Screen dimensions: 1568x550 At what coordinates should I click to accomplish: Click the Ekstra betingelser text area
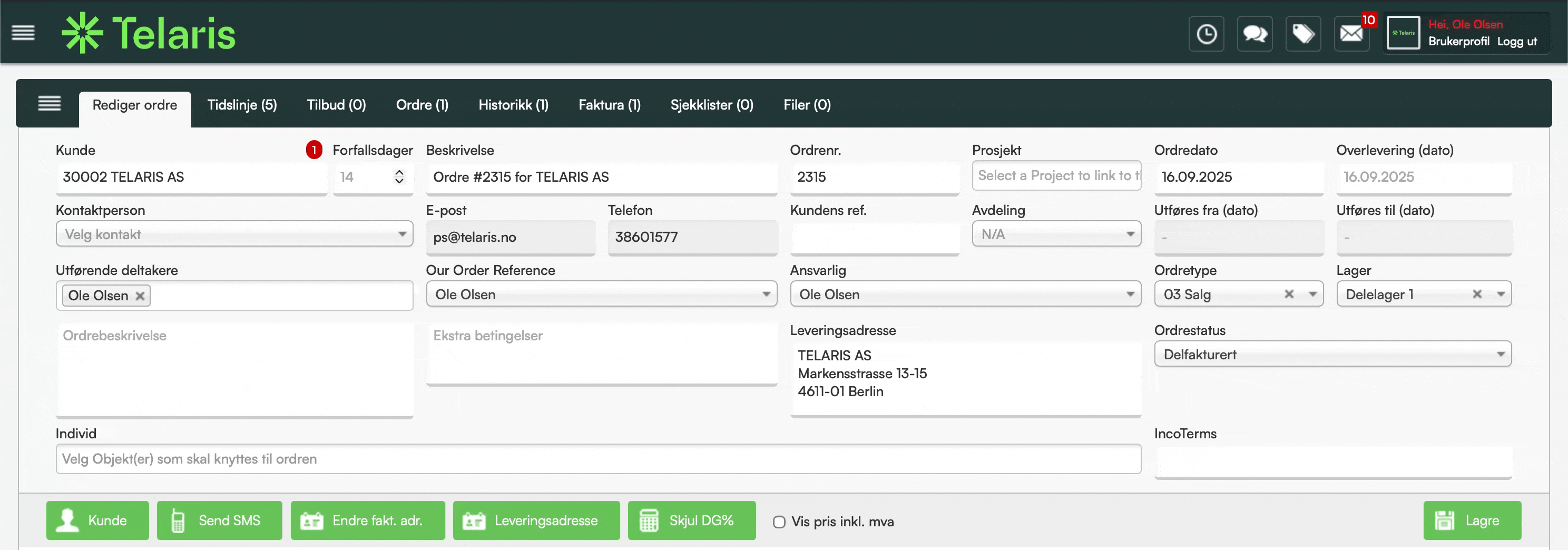(601, 353)
